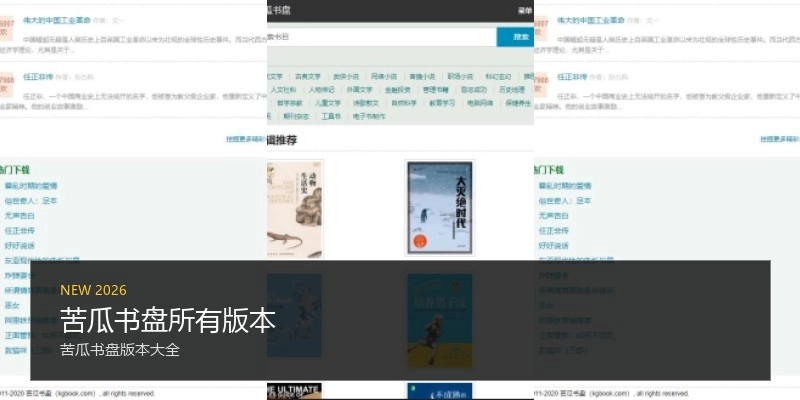Viewport: 800px width, 400px height.
Task: Click 苦瓜书盘所有版本 banner title
Action: (x=168, y=320)
